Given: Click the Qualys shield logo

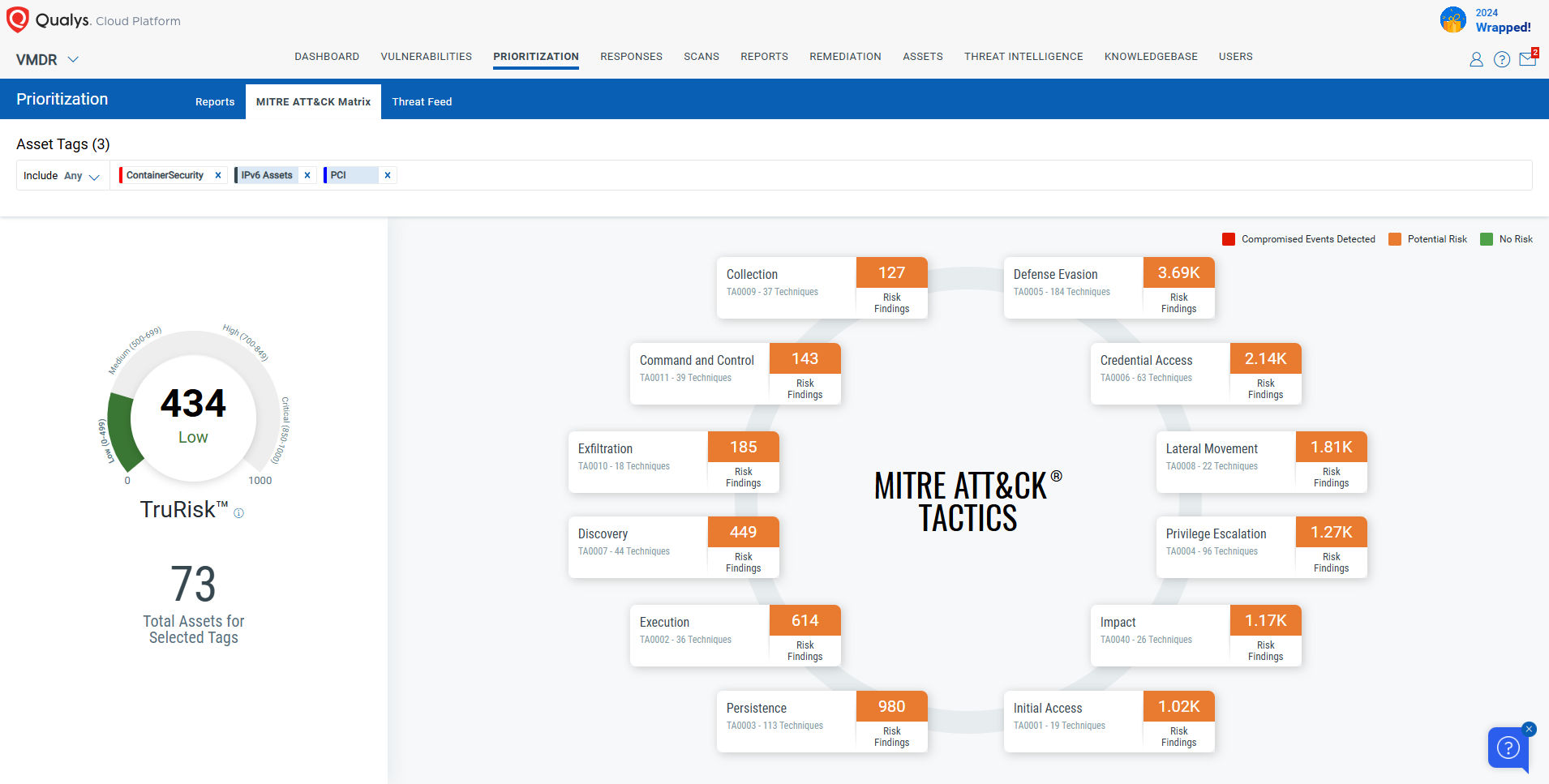Looking at the screenshot, I should [18, 19].
